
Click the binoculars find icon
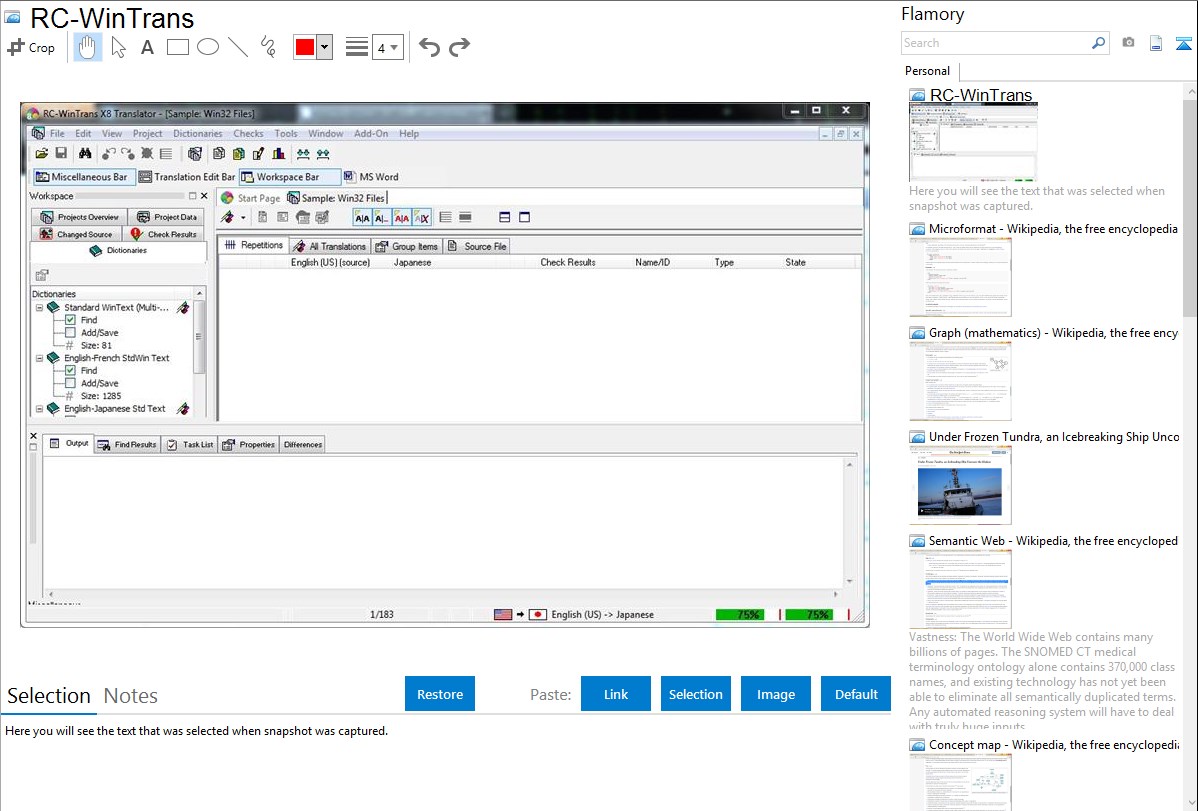(x=85, y=154)
